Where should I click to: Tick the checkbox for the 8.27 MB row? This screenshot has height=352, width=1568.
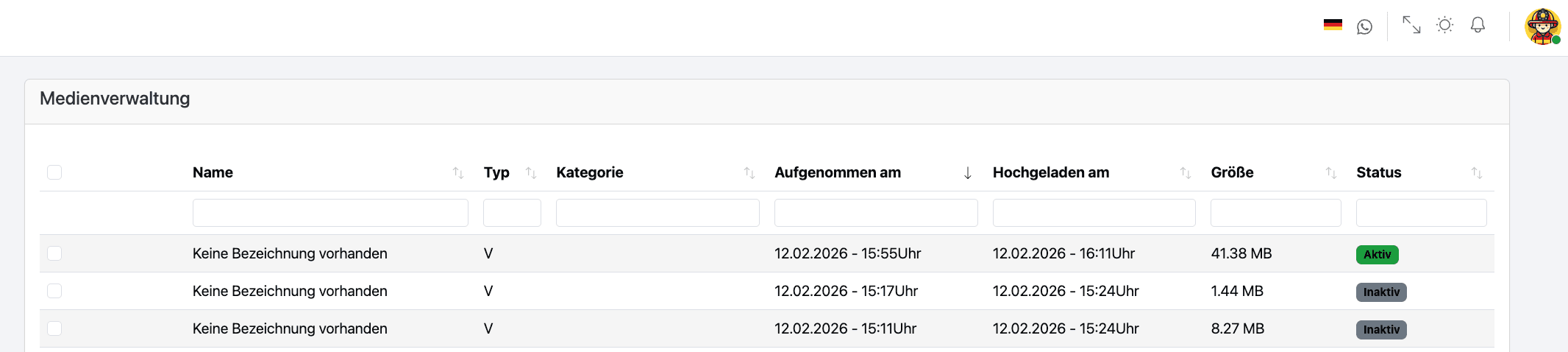click(54, 328)
